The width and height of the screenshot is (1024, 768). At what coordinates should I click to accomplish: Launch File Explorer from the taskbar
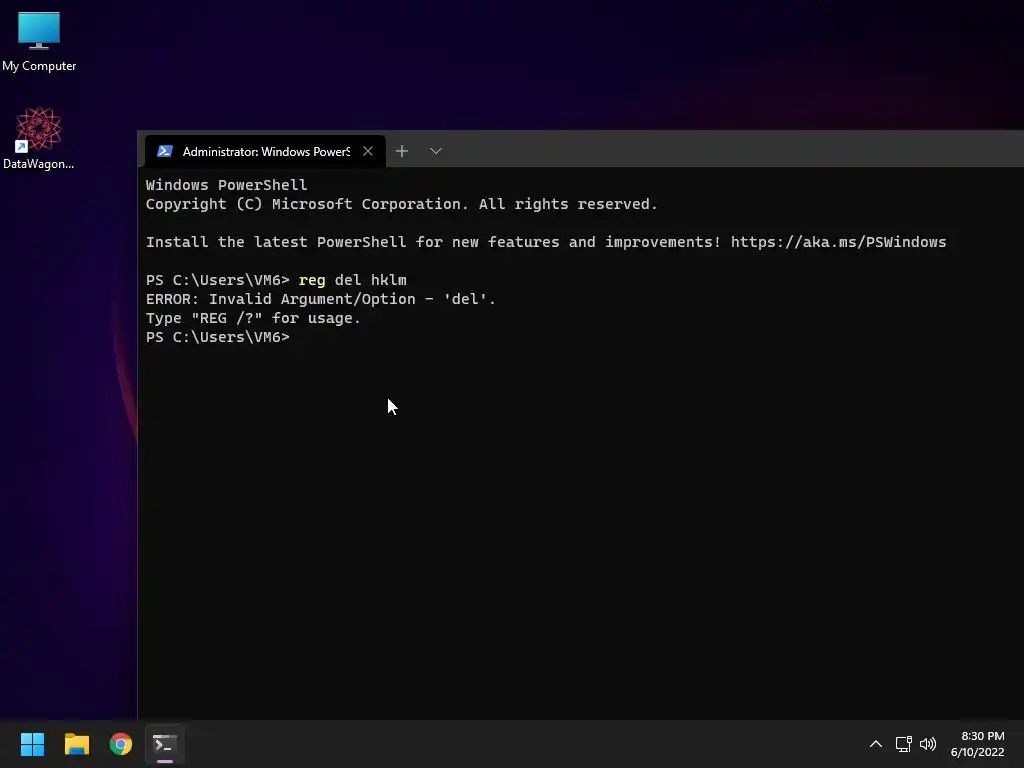coord(76,744)
